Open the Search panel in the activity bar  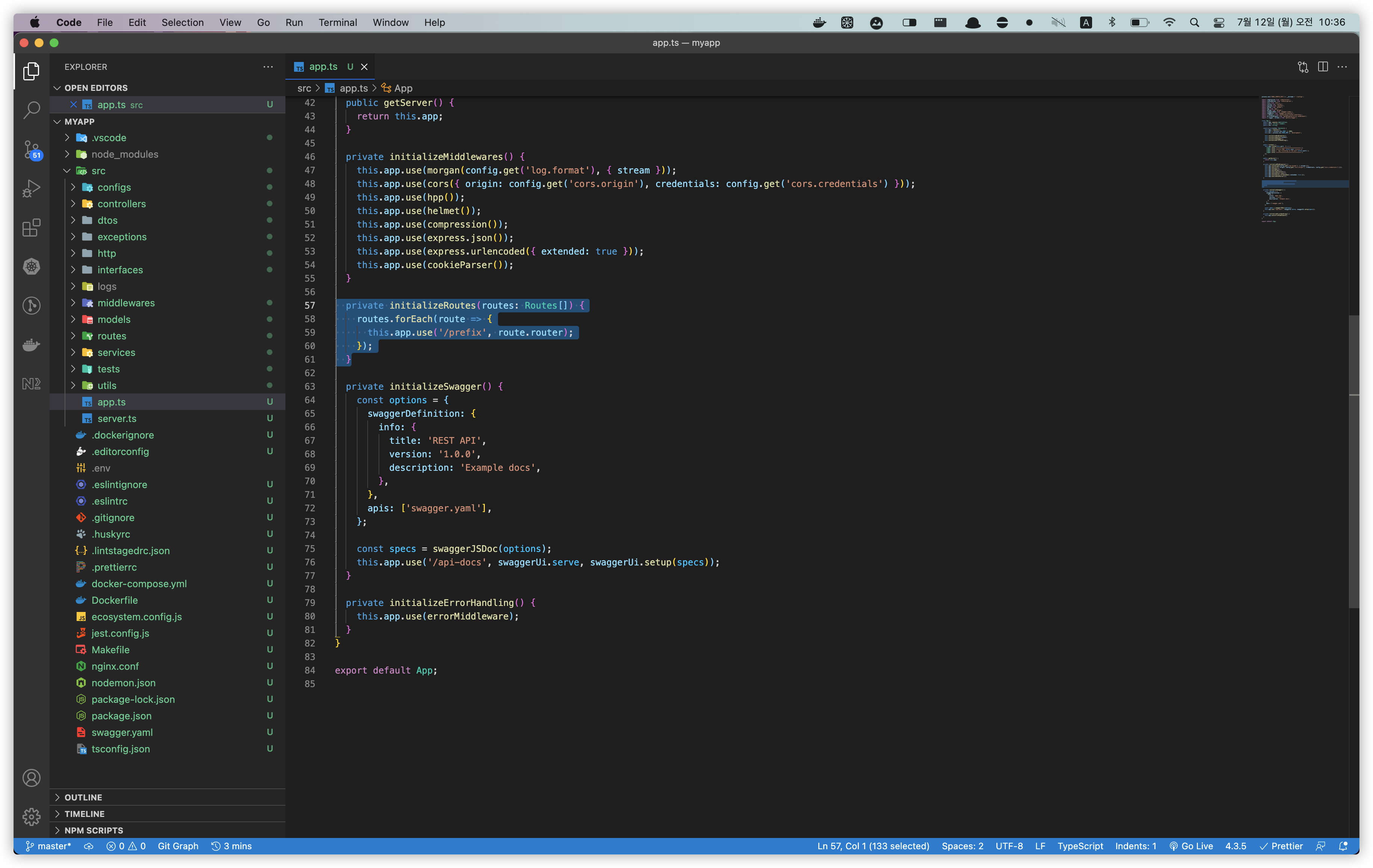[x=32, y=110]
